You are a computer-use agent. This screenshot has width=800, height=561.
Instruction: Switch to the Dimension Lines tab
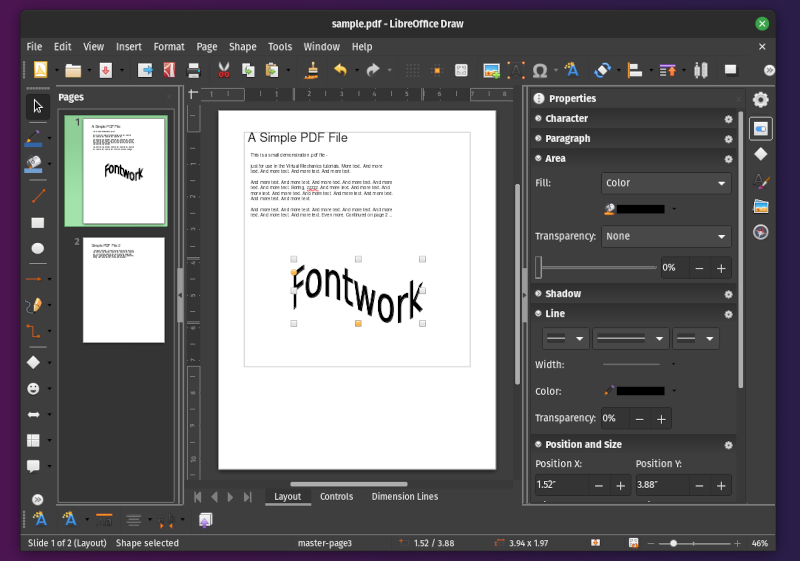(405, 497)
